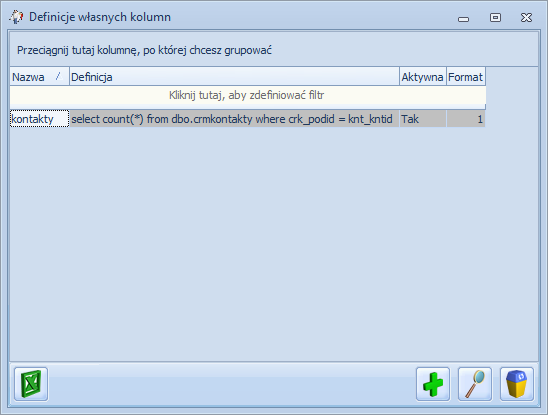Maximize the Definicje własnych kolumn window

495,17
